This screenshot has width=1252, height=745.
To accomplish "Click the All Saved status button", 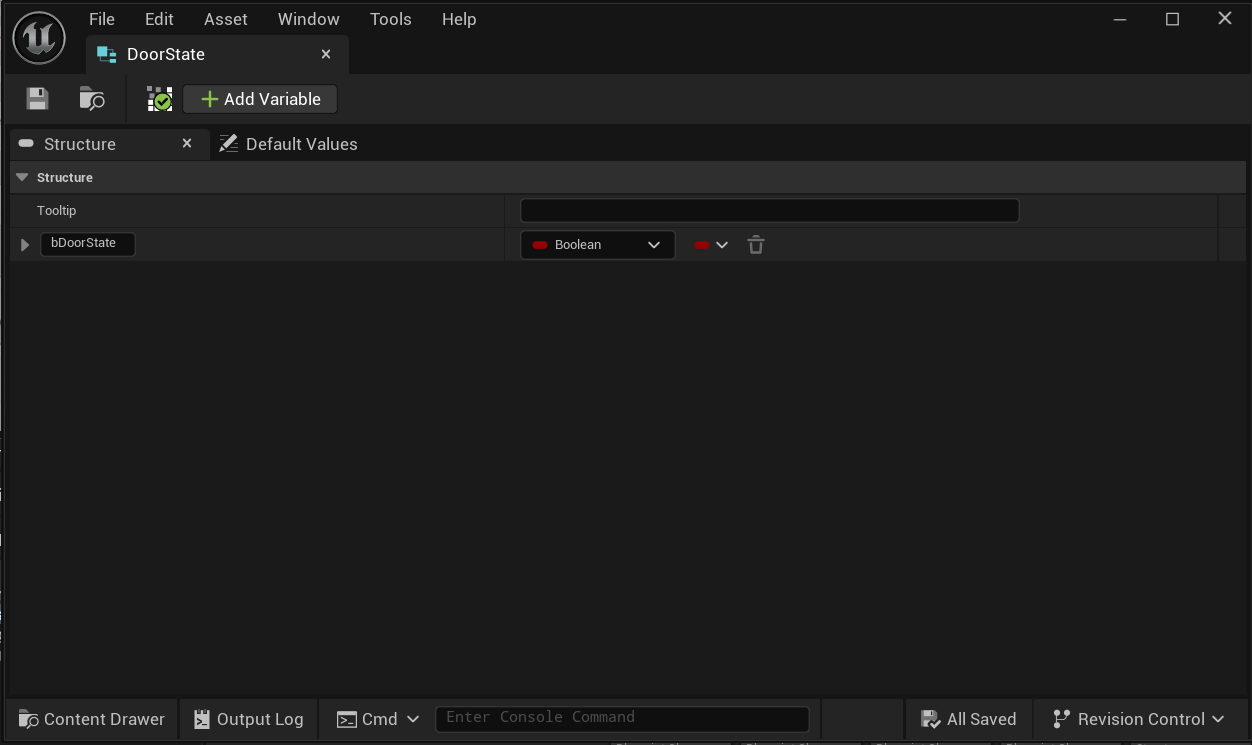I will 968,719.
